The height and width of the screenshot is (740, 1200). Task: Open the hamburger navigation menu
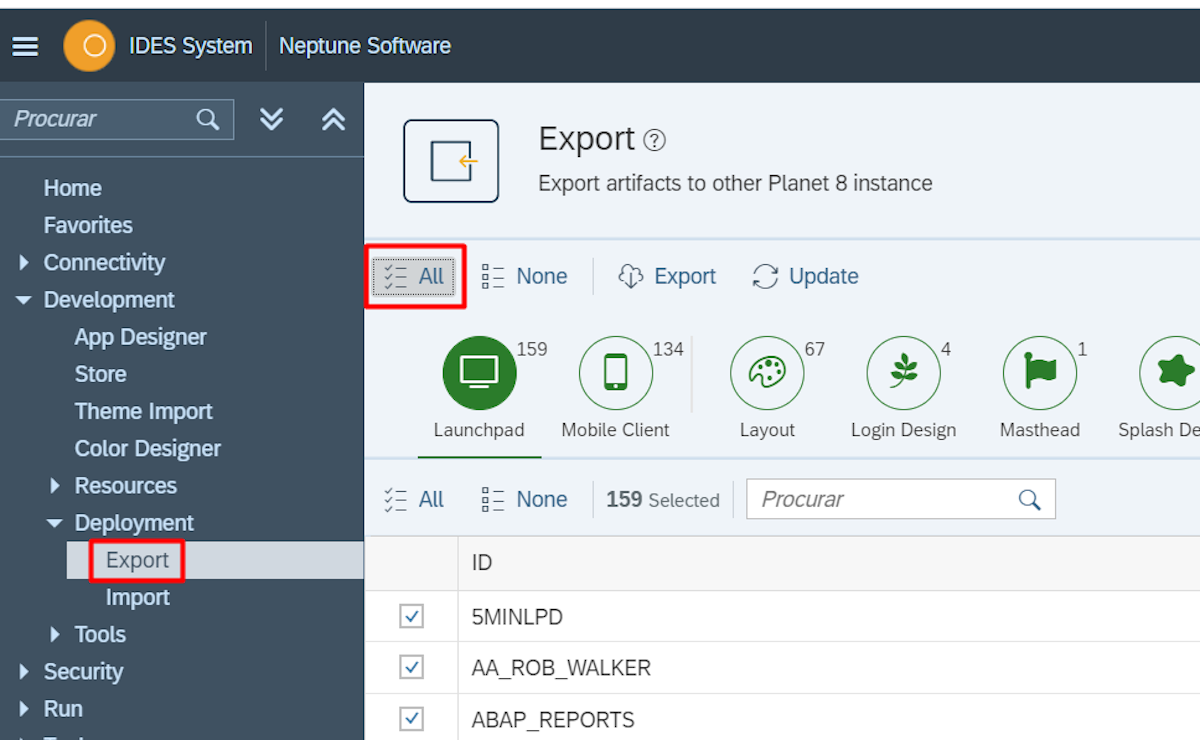click(25, 46)
